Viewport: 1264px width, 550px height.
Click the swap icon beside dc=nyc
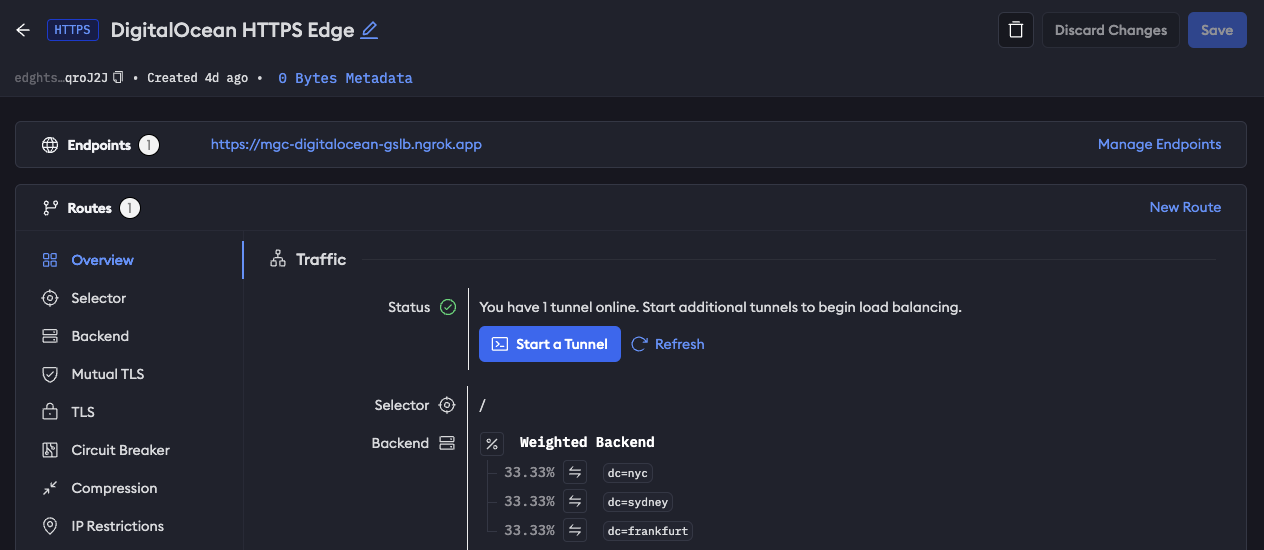[x=575, y=472]
